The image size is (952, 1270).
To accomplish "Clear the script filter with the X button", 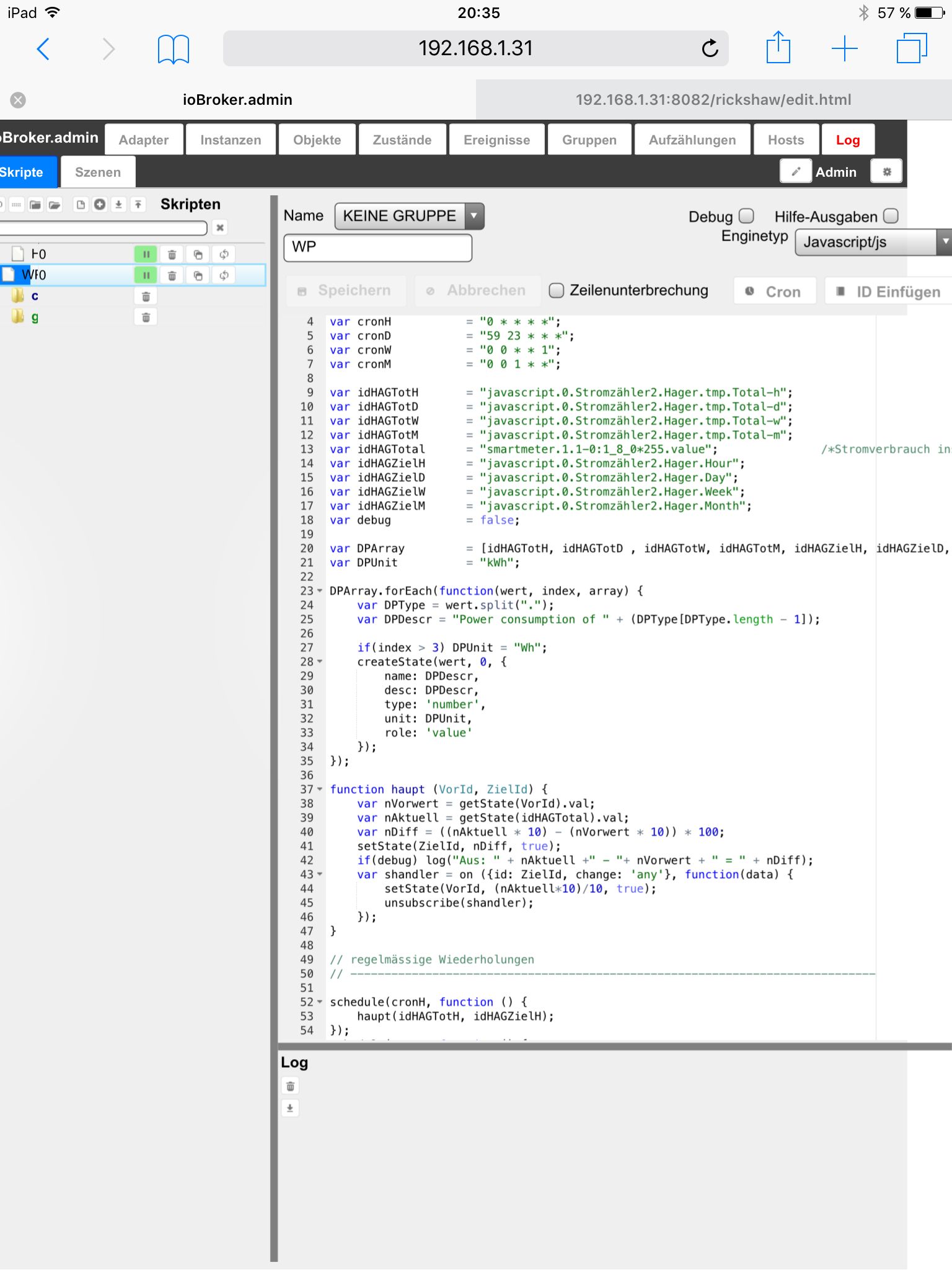I will [x=220, y=228].
